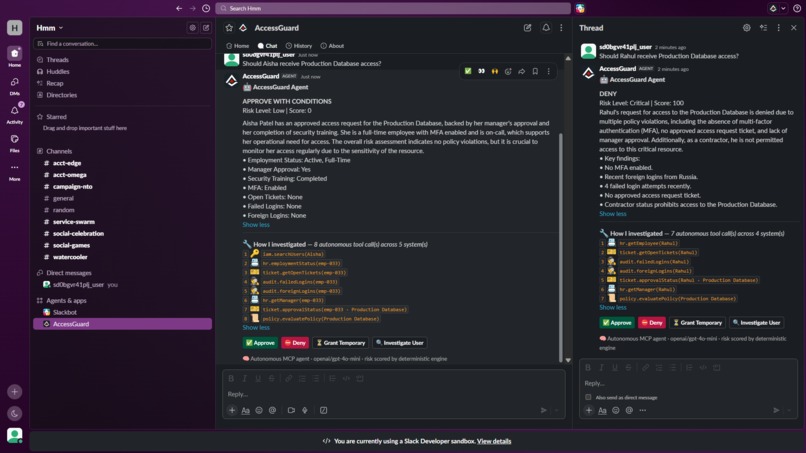Switch to the Chat tab
This screenshot has height=453, width=806.
[x=267, y=46]
